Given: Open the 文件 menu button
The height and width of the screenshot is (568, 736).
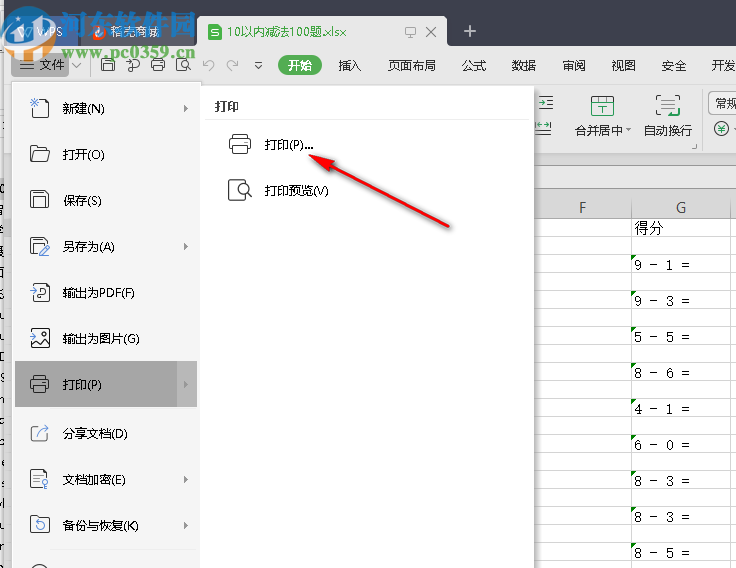Looking at the screenshot, I should (40, 65).
